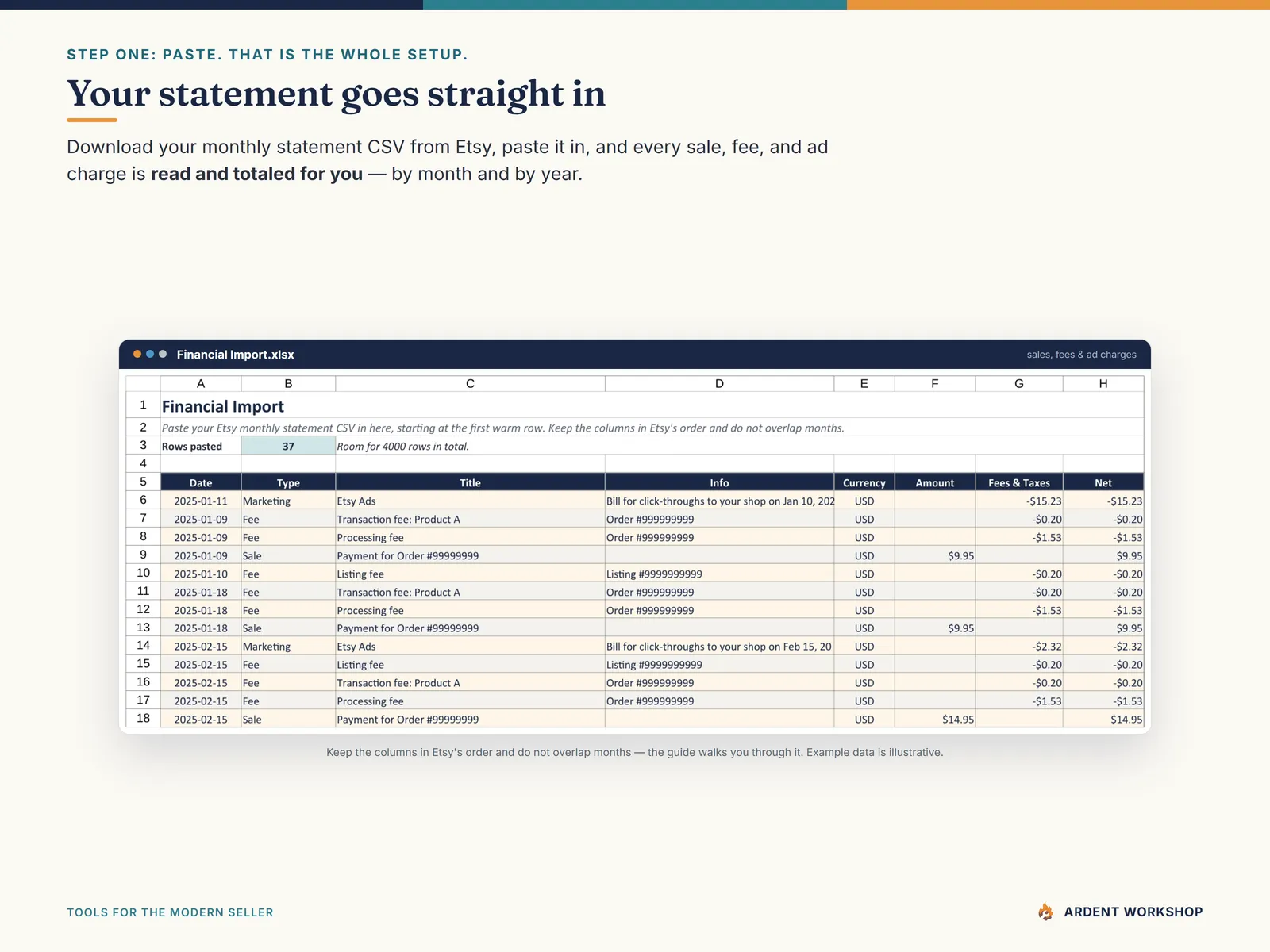This screenshot has width=1270, height=952.
Task: Click the 'Financial Import.xlsx' window title
Action: click(x=235, y=355)
